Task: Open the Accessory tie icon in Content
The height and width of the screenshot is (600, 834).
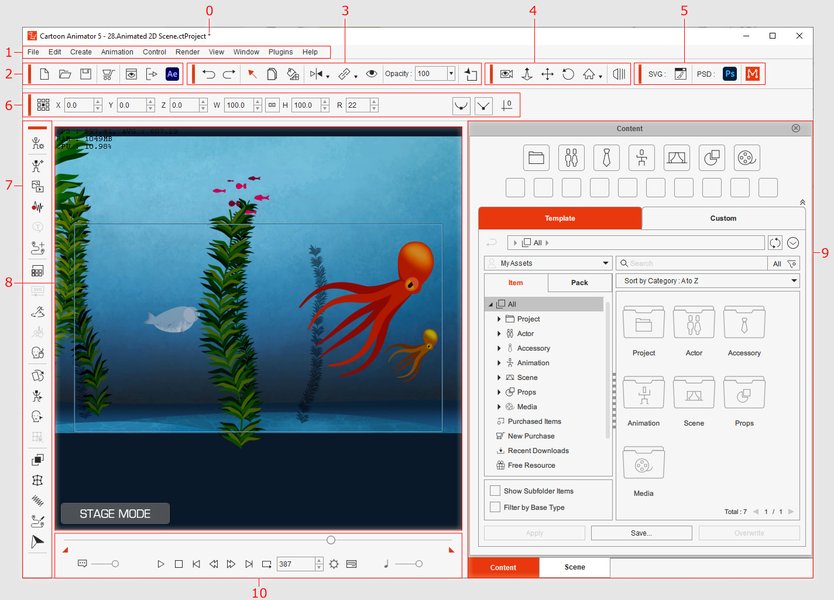Action: (606, 157)
